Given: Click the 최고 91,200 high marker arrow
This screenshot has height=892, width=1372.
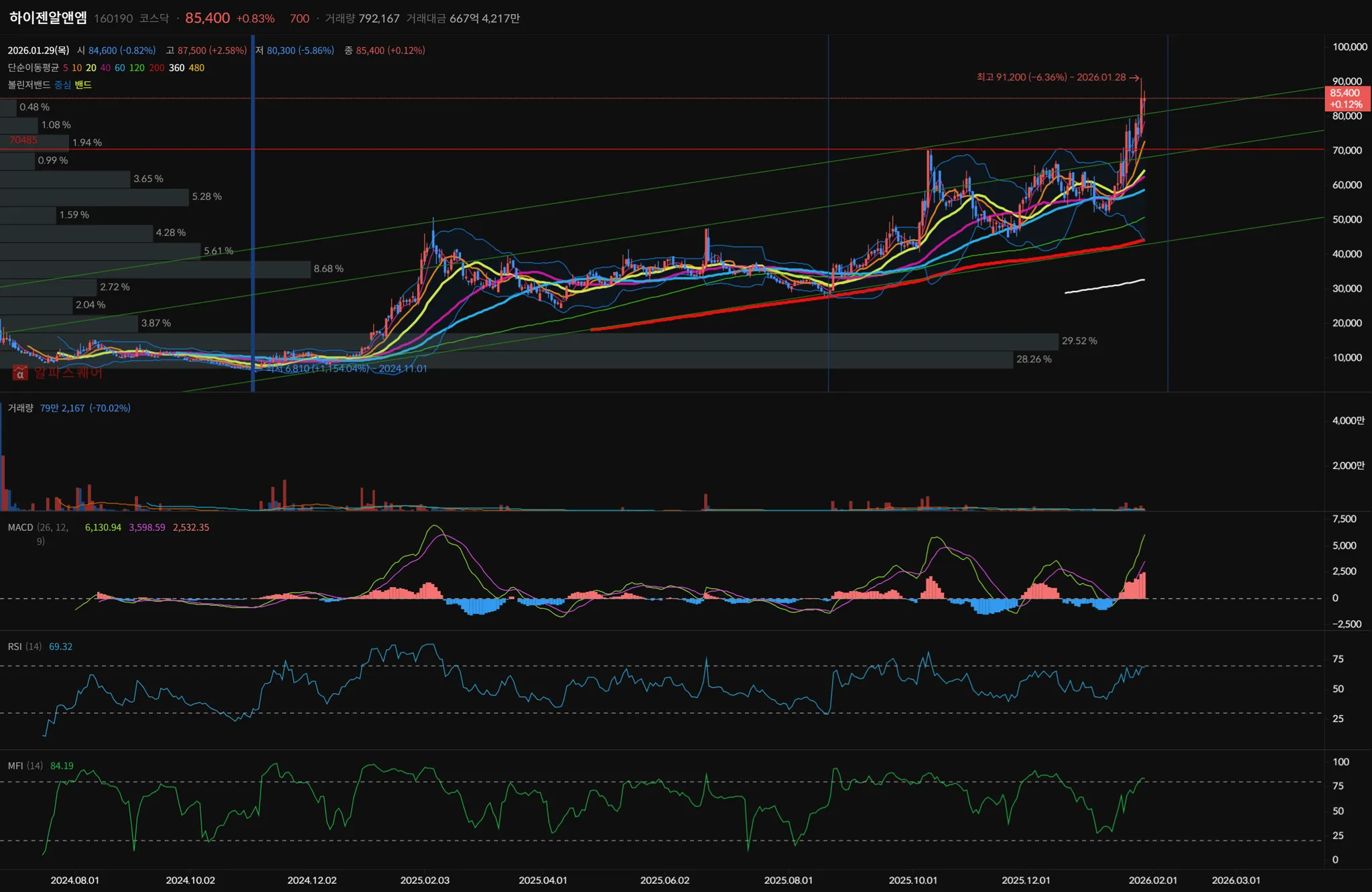Looking at the screenshot, I should coord(1134,78).
